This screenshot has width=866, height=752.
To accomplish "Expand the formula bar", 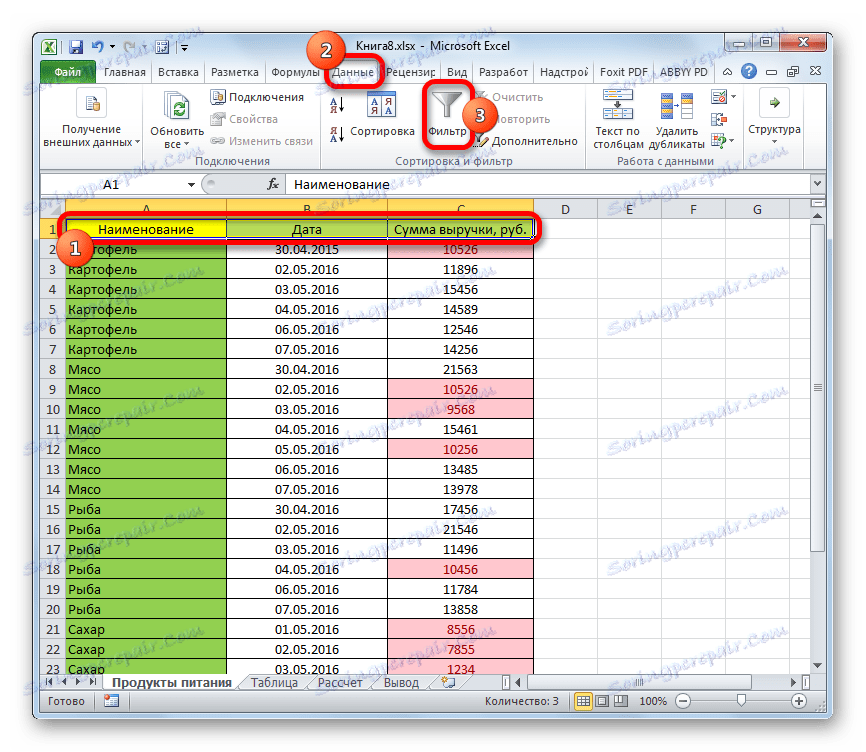I will [x=817, y=183].
